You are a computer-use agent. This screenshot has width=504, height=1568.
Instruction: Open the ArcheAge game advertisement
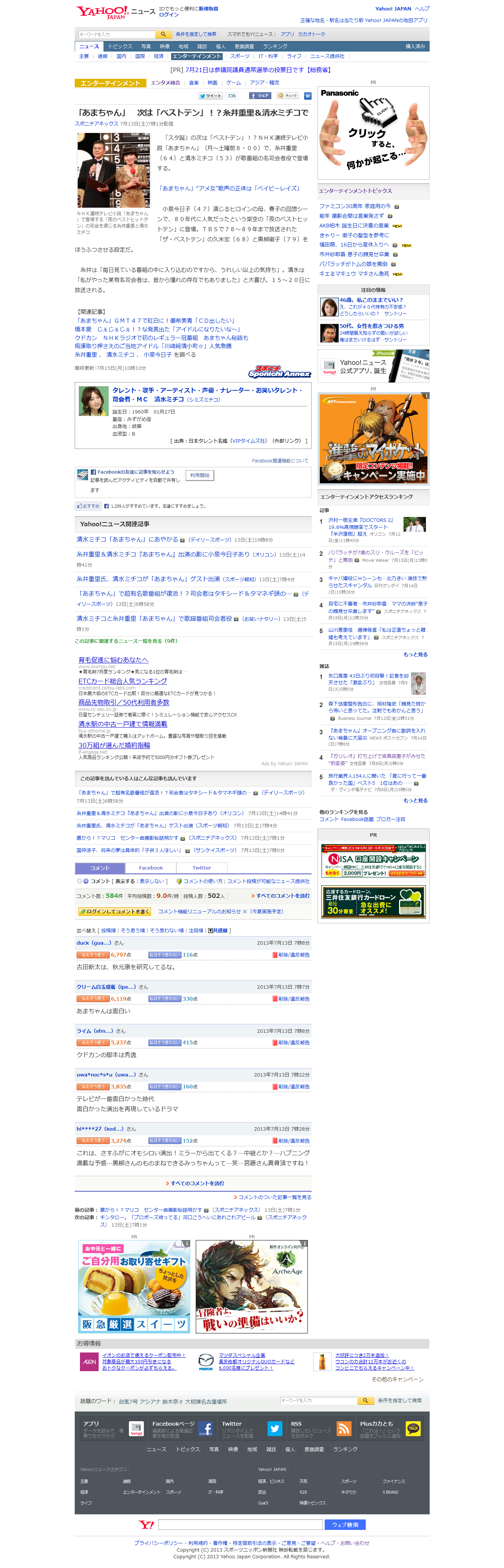pos(251,1287)
